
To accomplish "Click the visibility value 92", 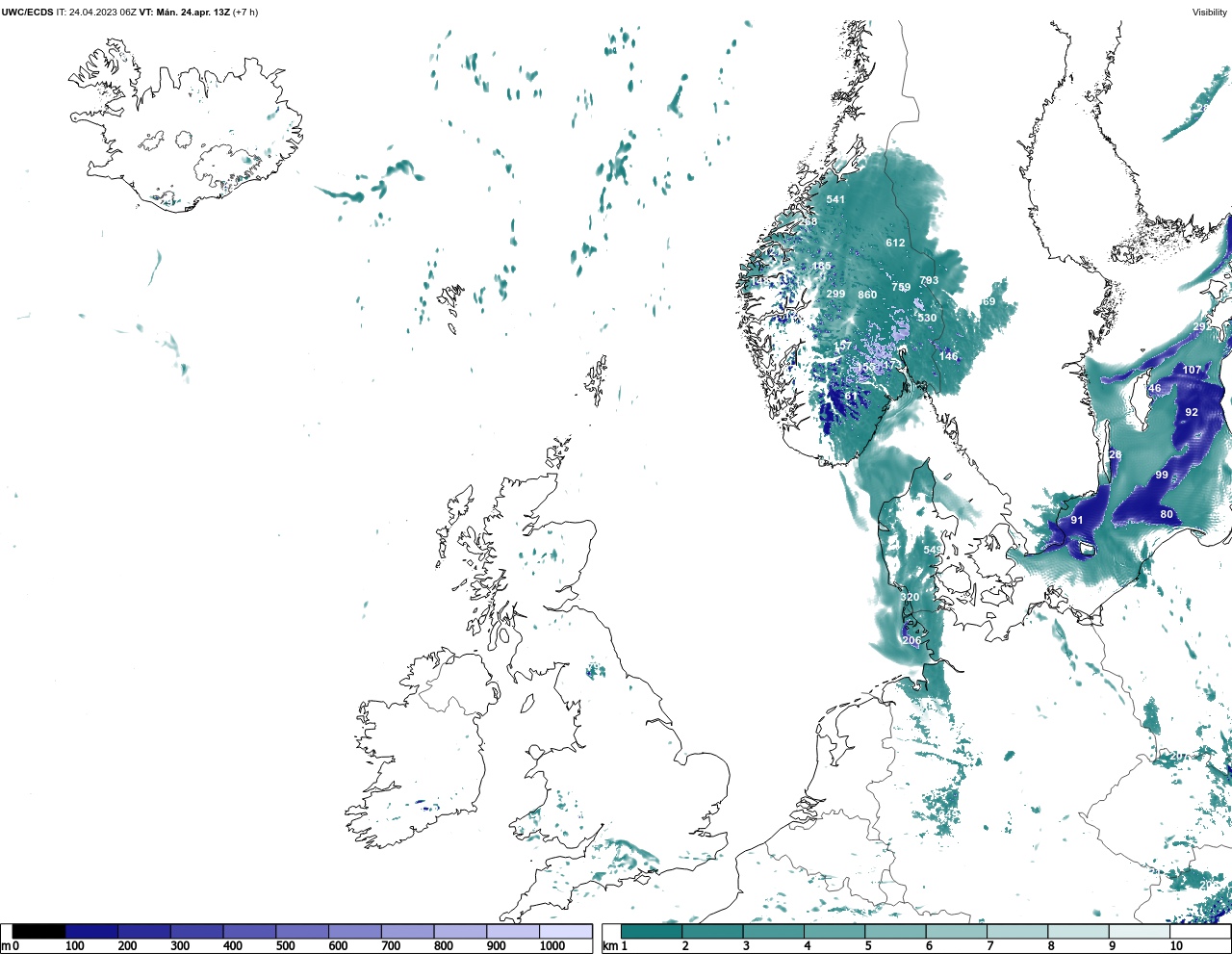I will pyautogui.click(x=1192, y=413).
